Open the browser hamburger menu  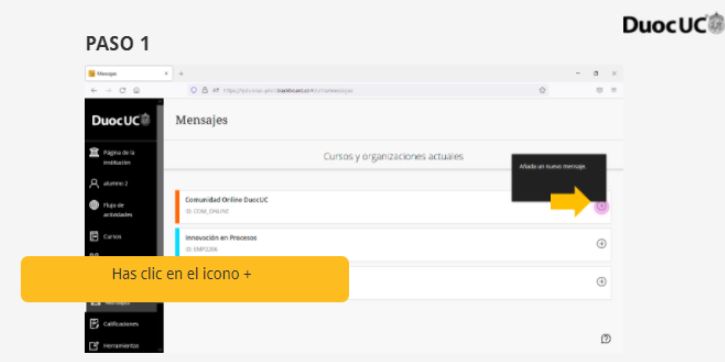[x=614, y=91]
